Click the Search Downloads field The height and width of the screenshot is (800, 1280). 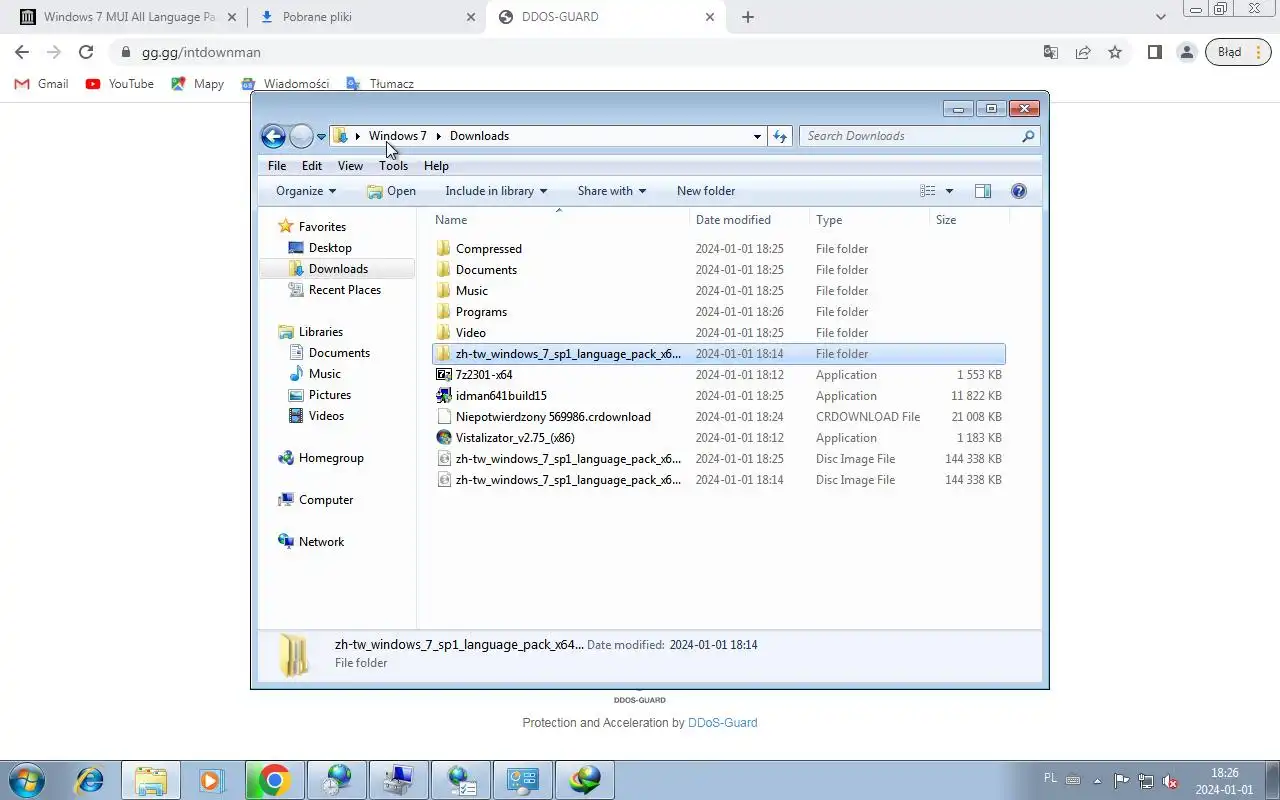[x=919, y=136]
